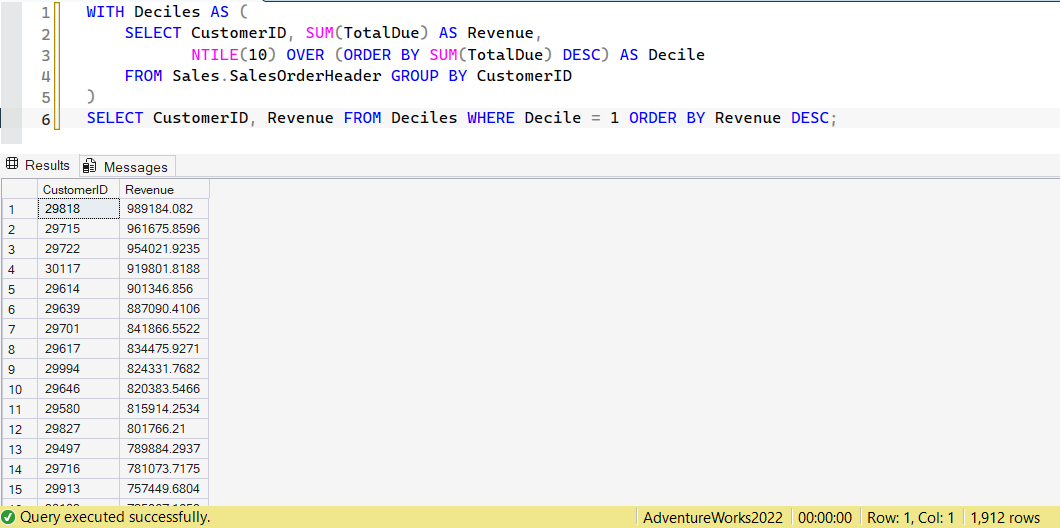The width and height of the screenshot is (1060, 528).
Task: Open the Results tab
Action: (38, 166)
